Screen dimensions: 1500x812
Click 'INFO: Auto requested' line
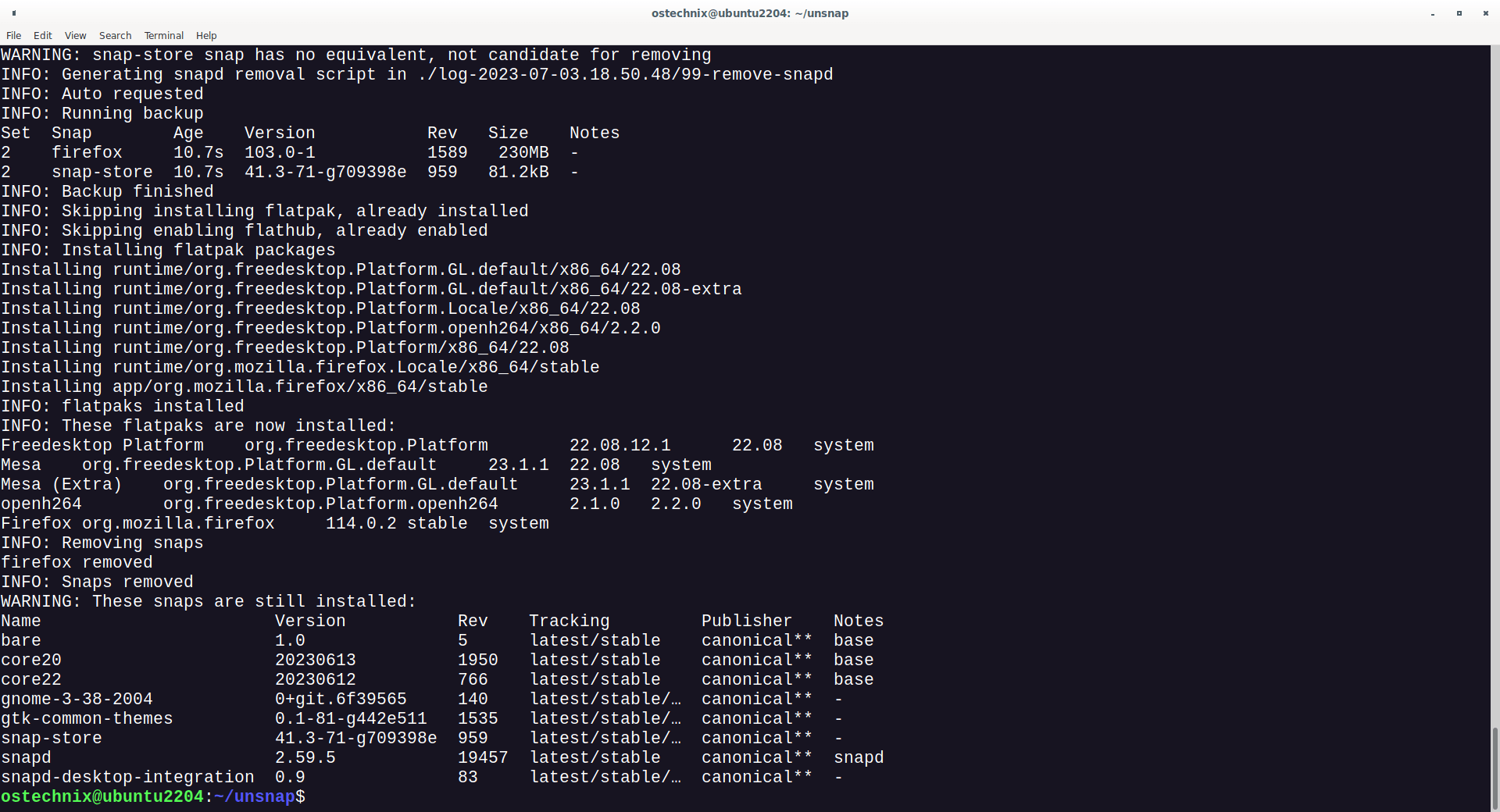pyautogui.click(x=102, y=94)
